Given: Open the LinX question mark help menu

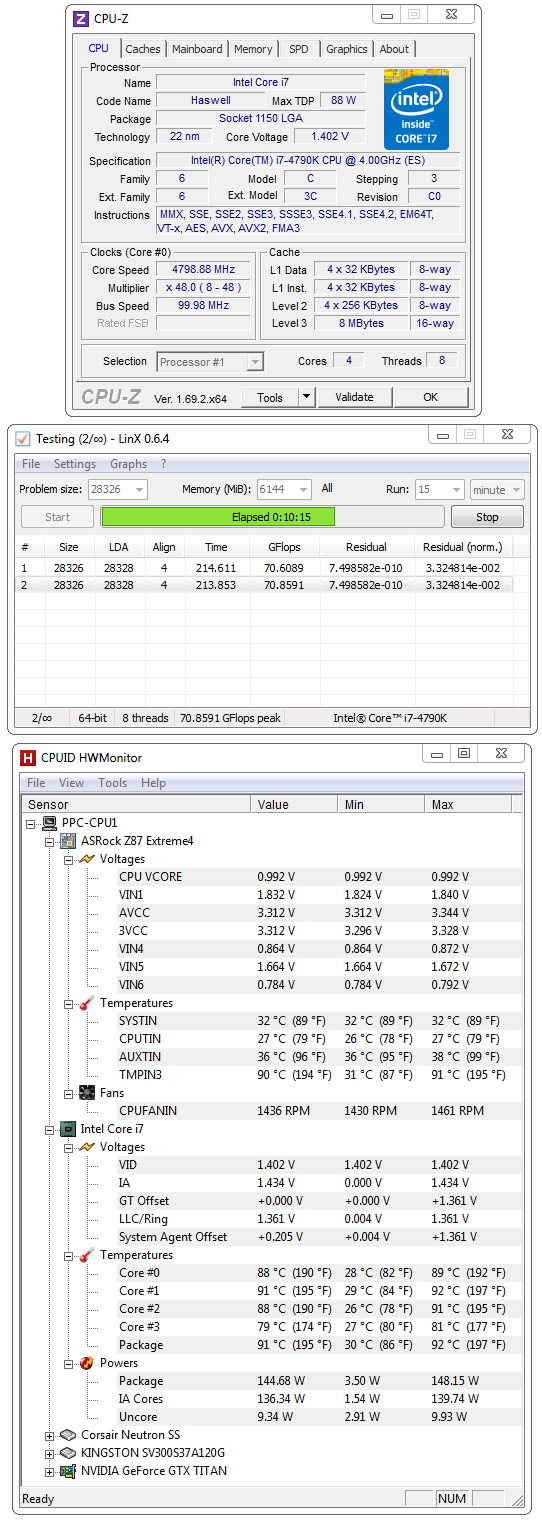Looking at the screenshot, I should coord(163,464).
